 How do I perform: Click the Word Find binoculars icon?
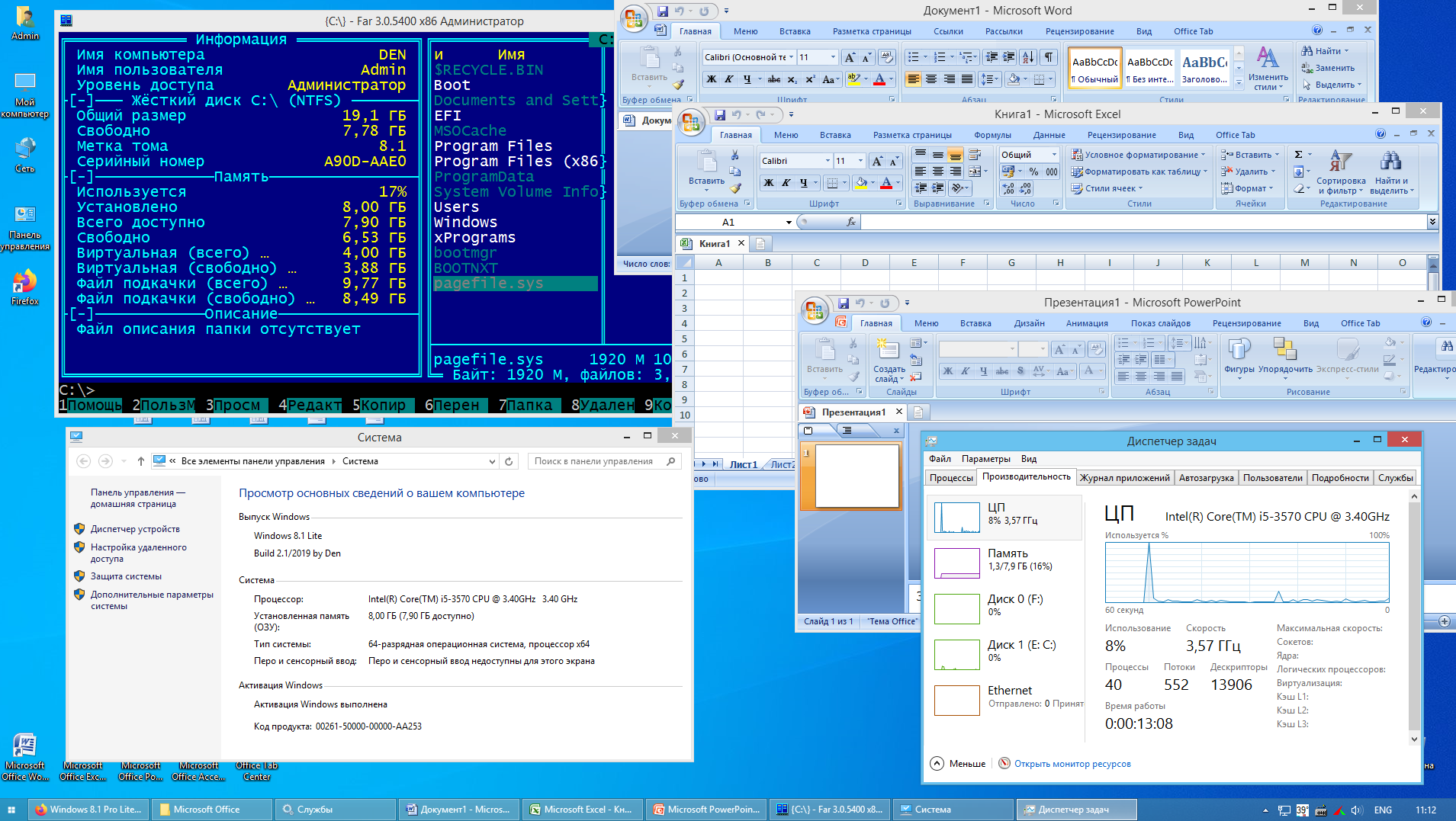1307,51
